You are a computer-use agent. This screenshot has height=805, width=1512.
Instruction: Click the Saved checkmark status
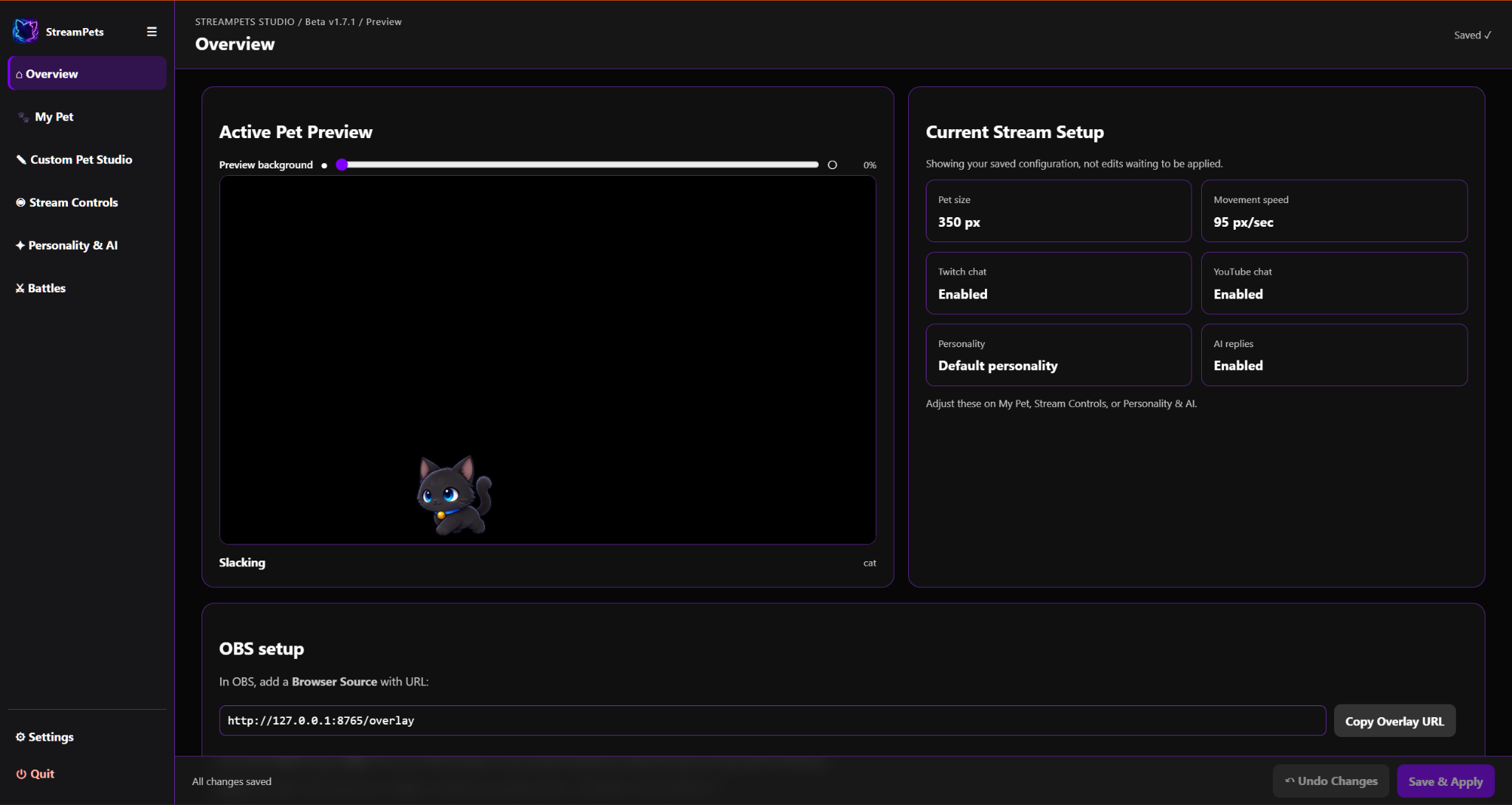click(x=1473, y=35)
